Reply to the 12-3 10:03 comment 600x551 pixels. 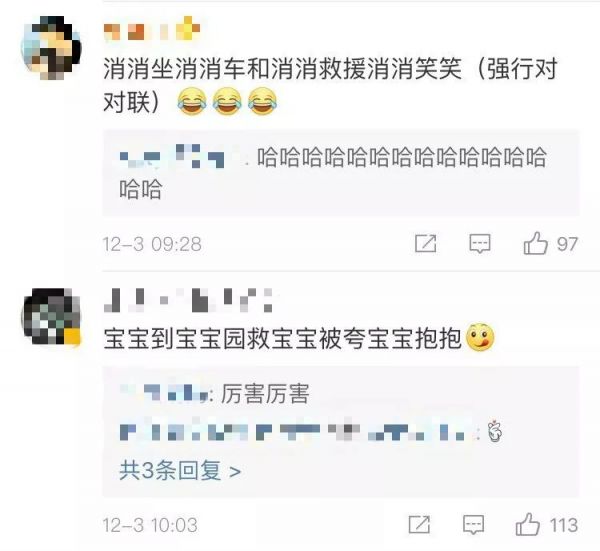[473, 525]
